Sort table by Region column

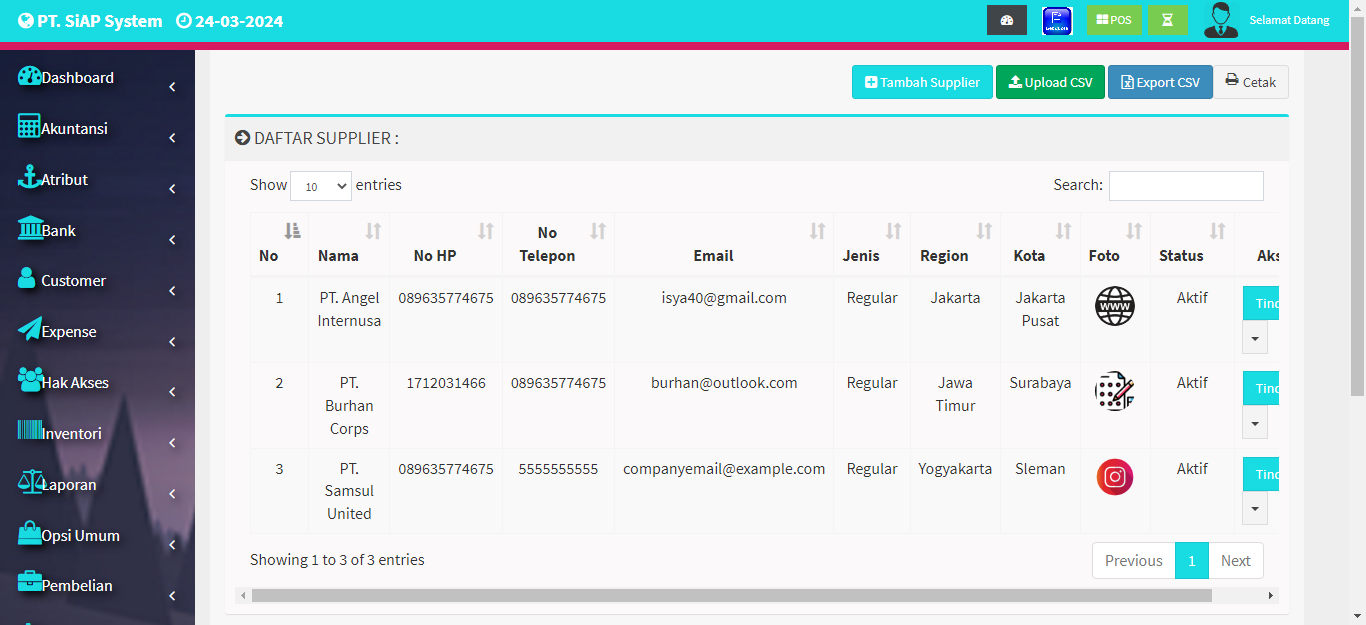[x=955, y=244]
